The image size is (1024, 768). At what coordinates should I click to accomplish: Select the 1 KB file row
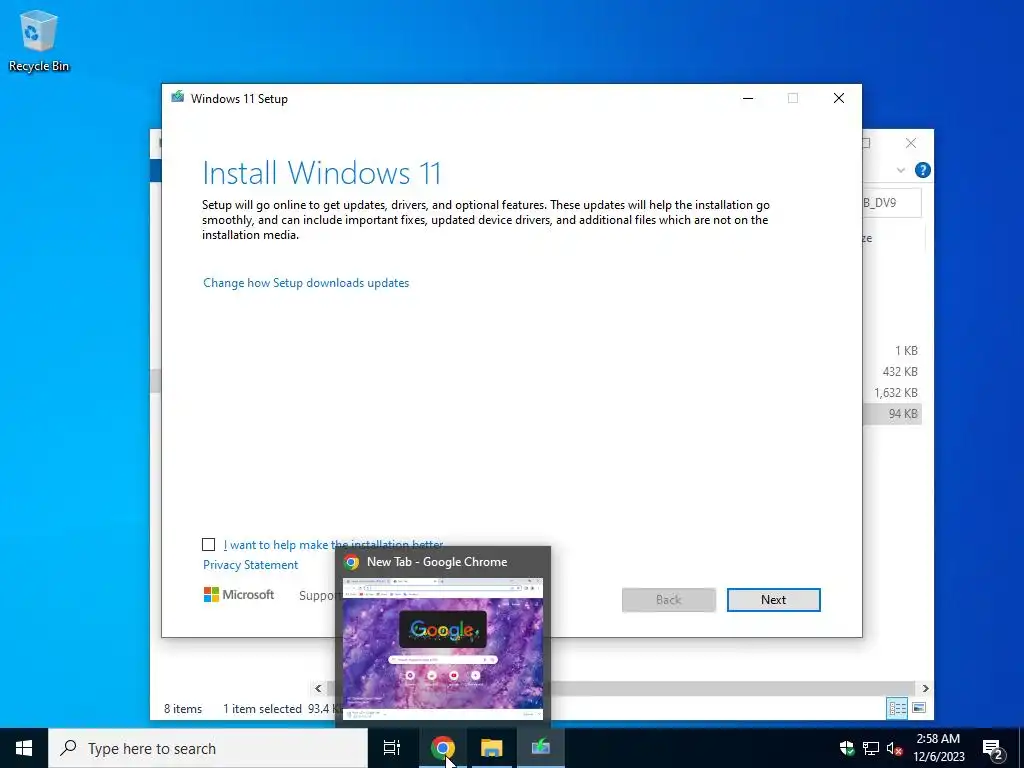click(x=892, y=351)
